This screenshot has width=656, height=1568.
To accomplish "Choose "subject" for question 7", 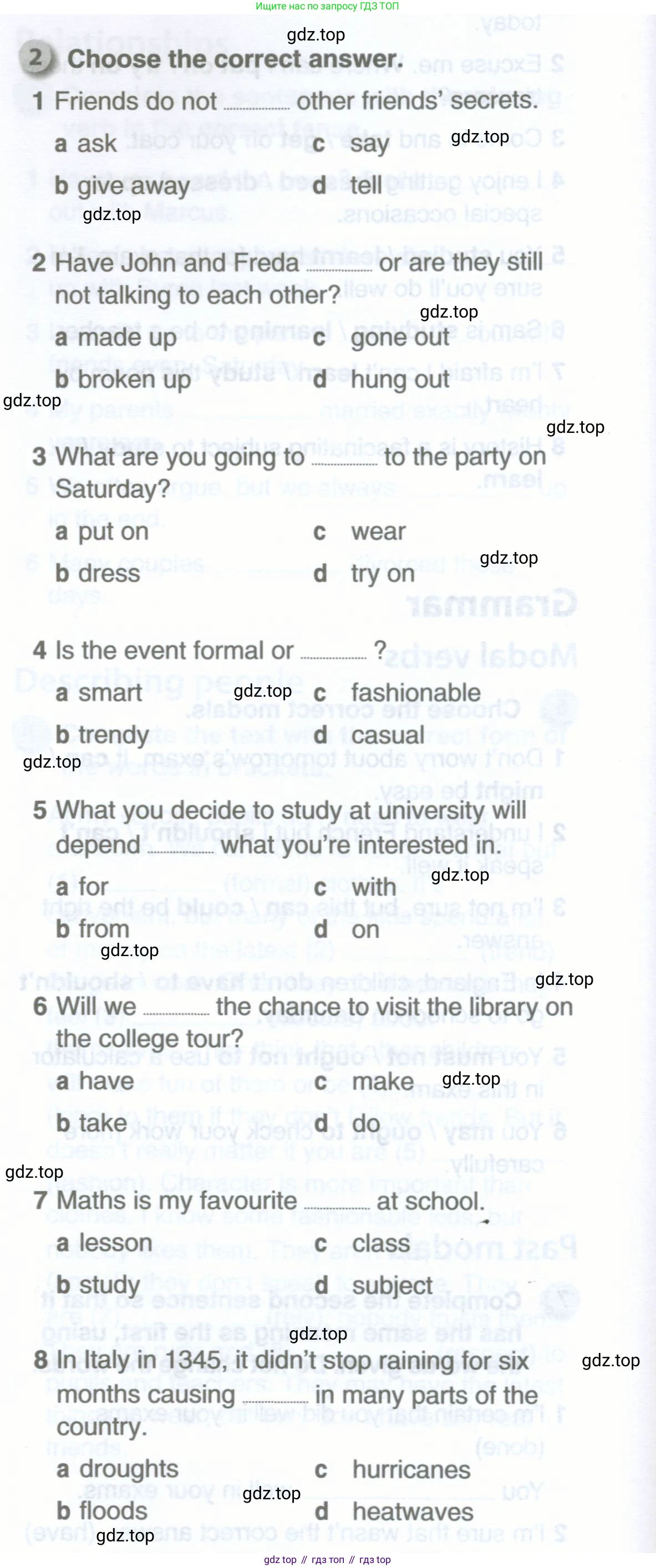I will click(x=391, y=1285).
